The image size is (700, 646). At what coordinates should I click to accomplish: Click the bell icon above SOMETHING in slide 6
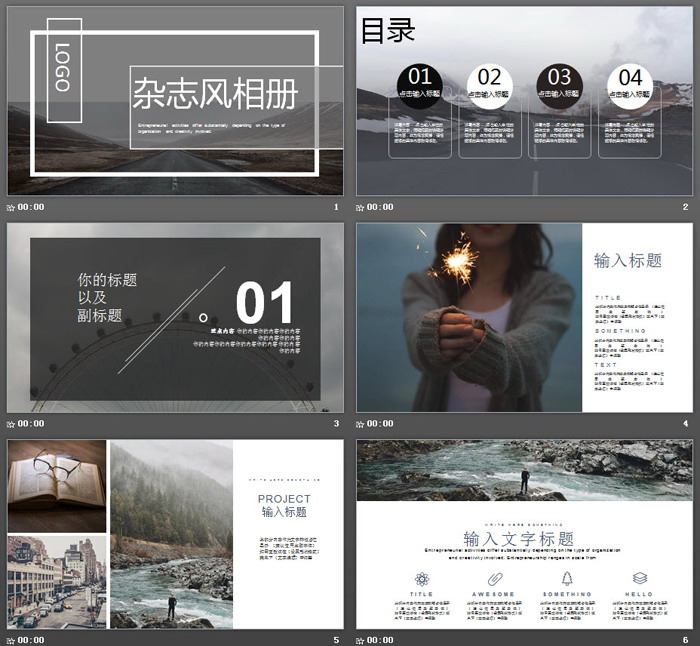tap(567, 578)
